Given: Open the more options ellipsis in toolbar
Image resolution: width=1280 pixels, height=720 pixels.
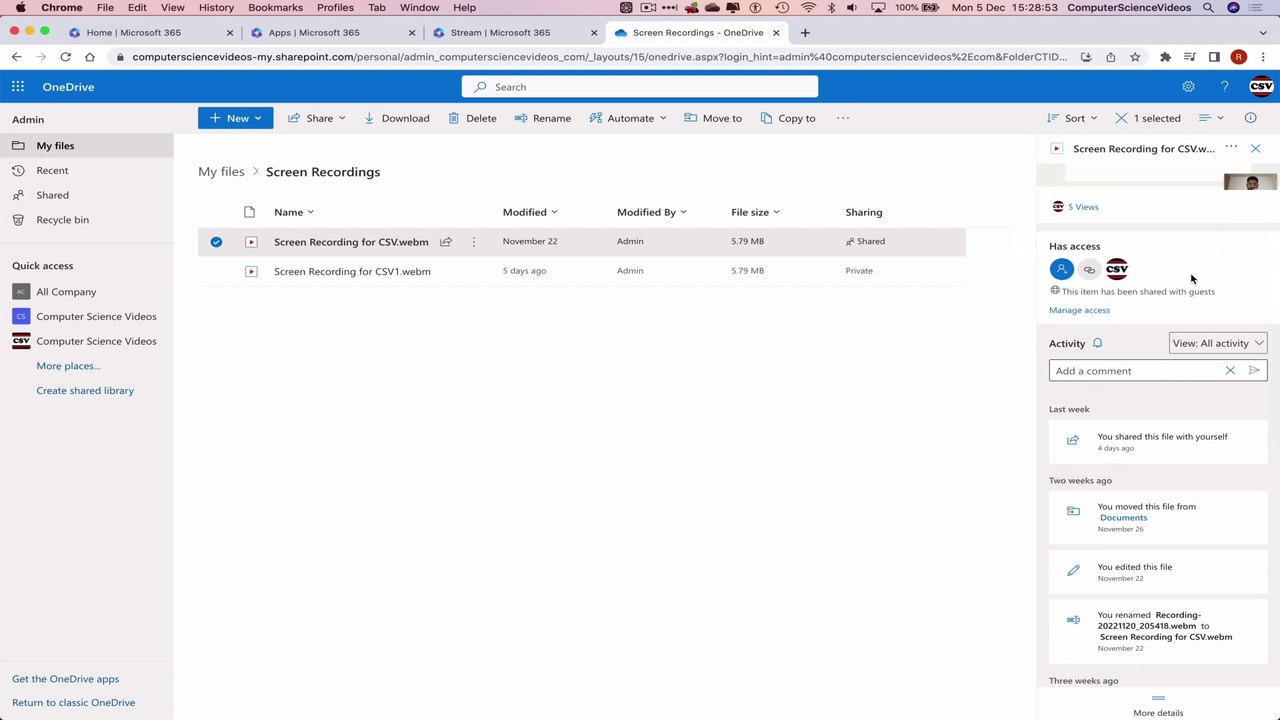Looking at the screenshot, I should click(x=843, y=118).
